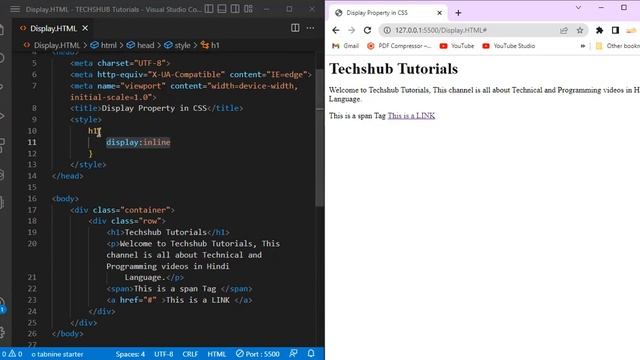
Task: Open Chrome tab search chevron
Action: [578, 8]
